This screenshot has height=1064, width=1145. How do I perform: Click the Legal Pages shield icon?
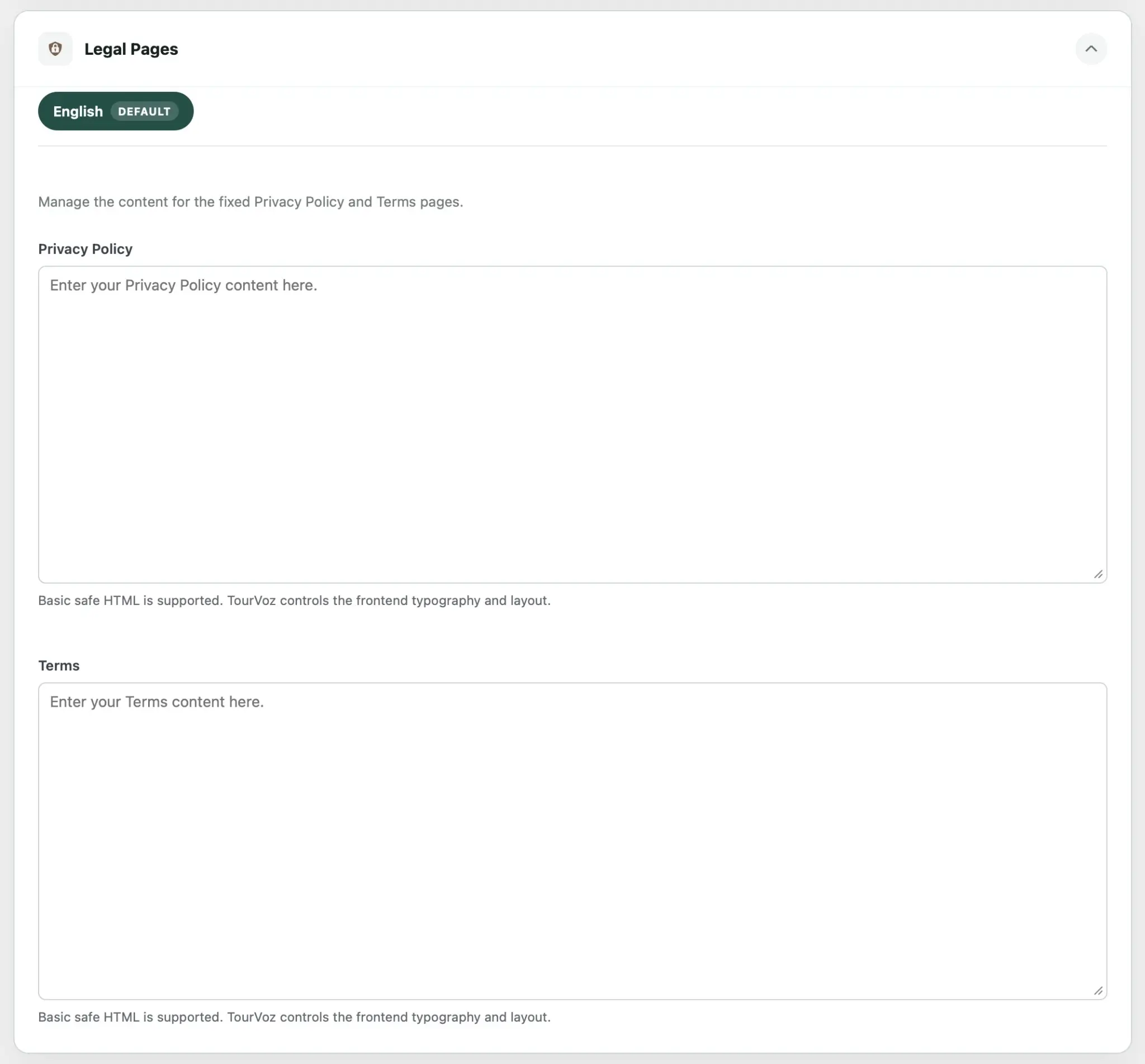[x=55, y=49]
